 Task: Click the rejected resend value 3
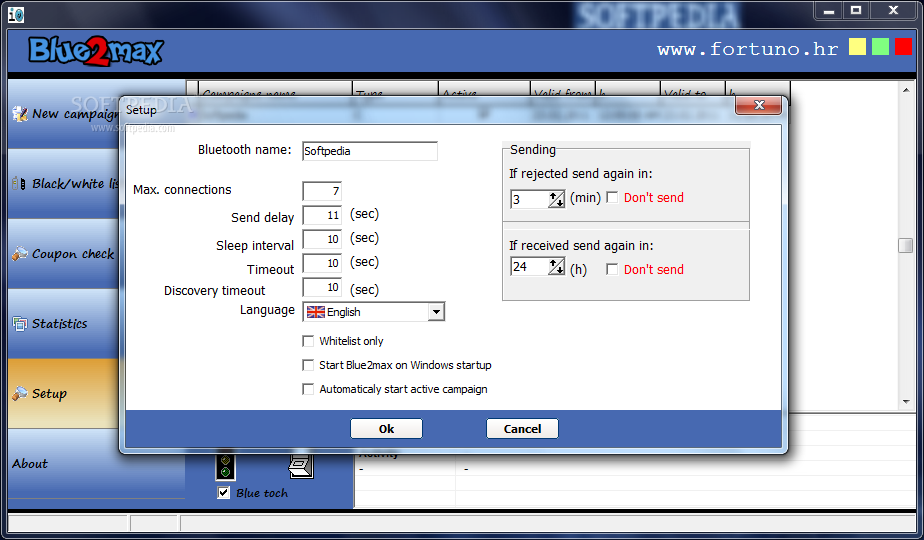click(530, 199)
